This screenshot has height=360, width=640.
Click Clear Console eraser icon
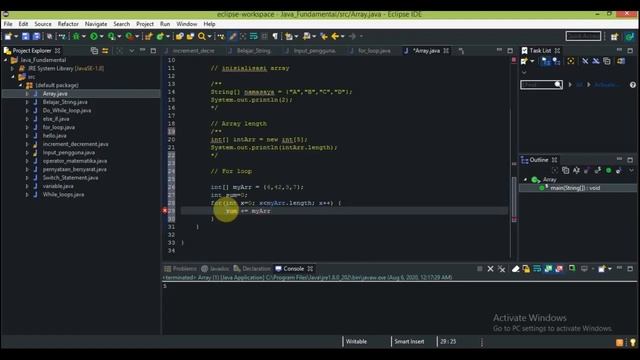point(516,269)
